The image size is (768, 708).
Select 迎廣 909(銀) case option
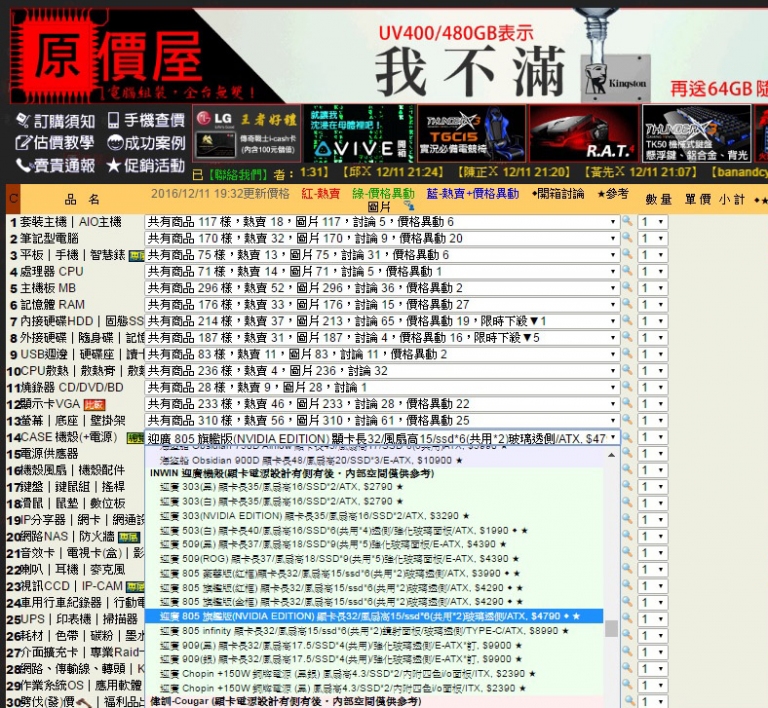[x=374, y=660]
